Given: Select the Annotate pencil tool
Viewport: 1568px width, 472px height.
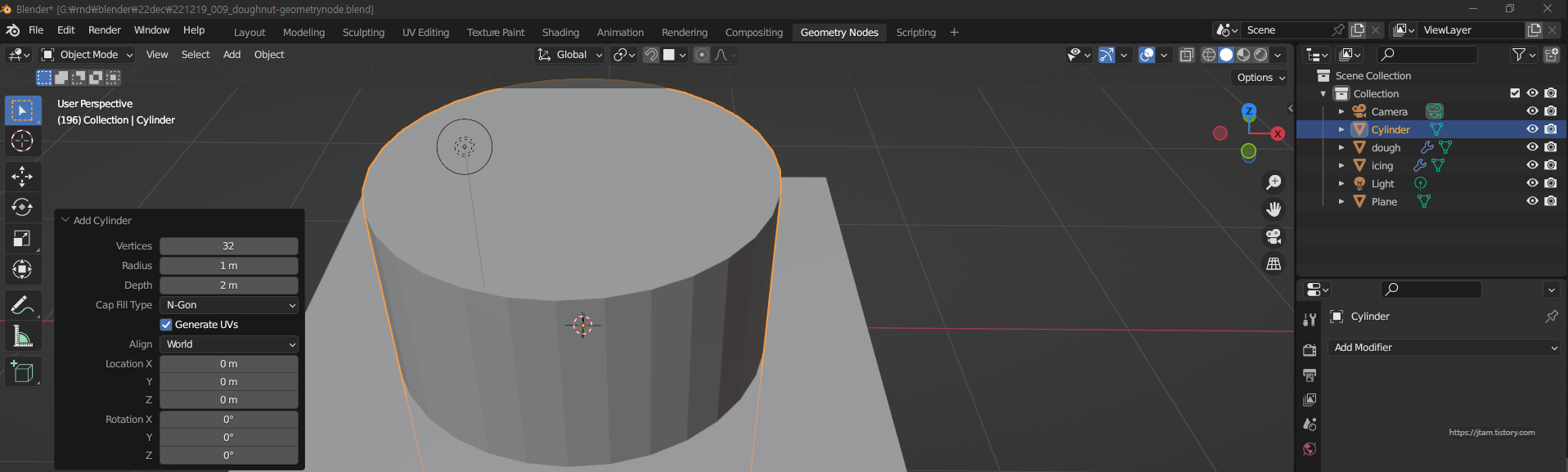Looking at the screenshot, I should tap(23, 305).
